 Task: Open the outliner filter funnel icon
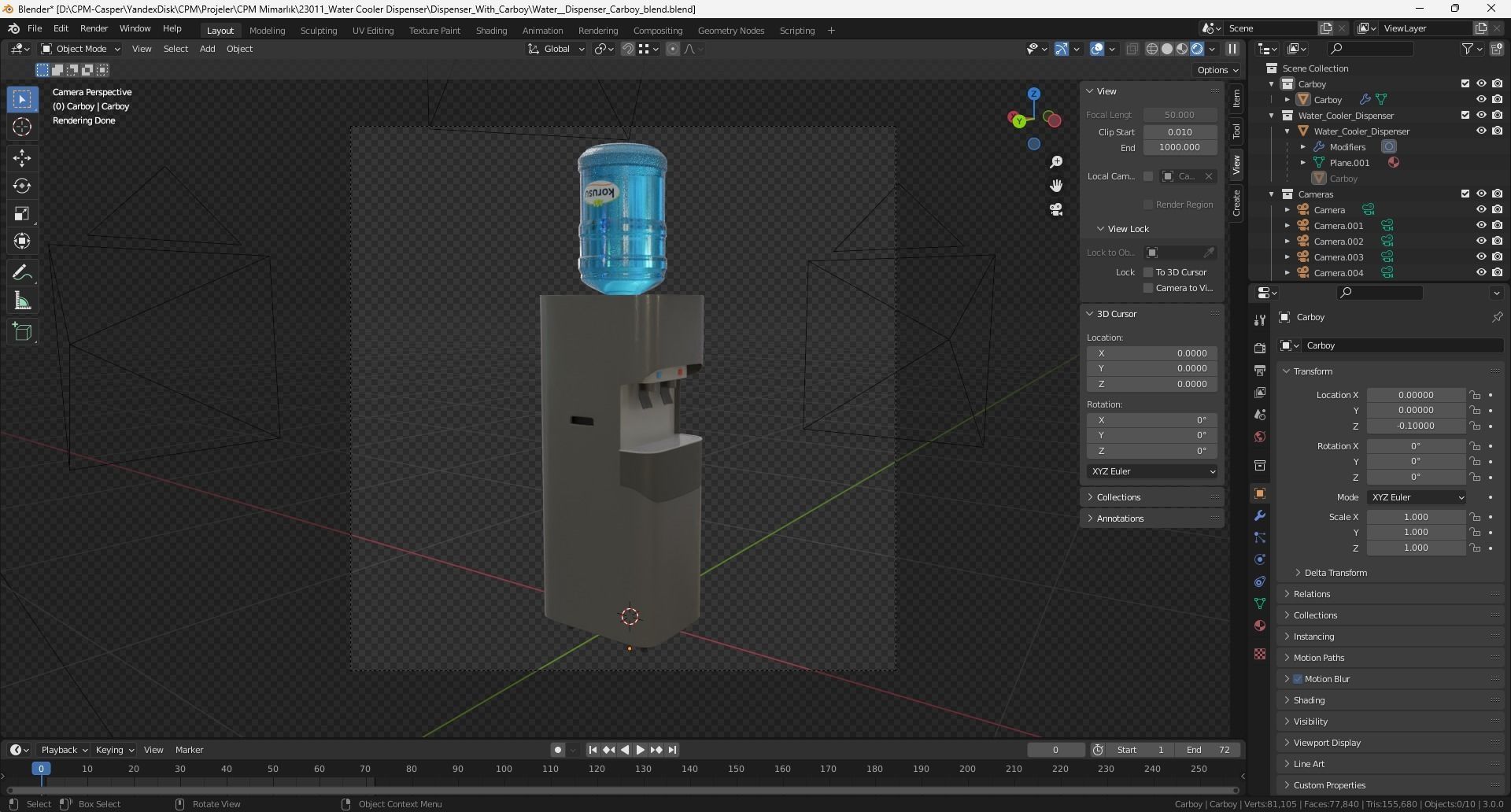(1467, 48)
